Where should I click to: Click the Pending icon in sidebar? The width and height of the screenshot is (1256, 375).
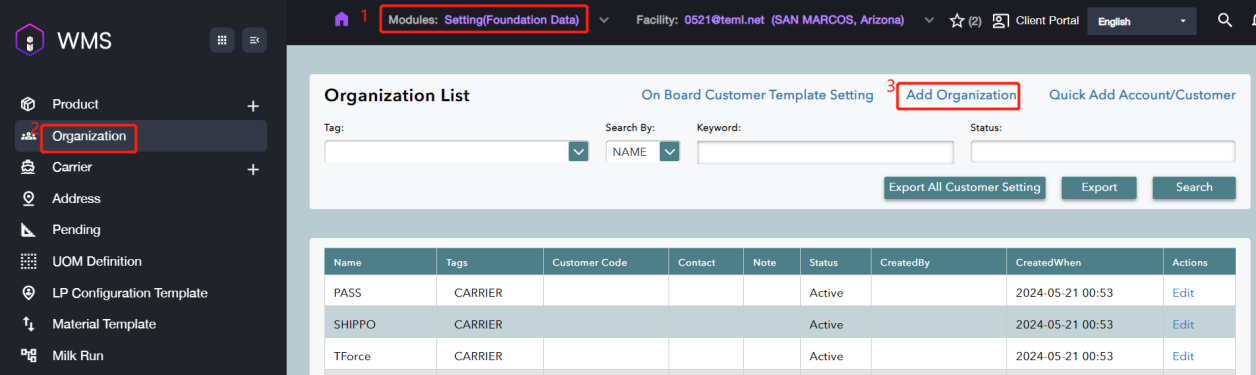click(28, 230)
